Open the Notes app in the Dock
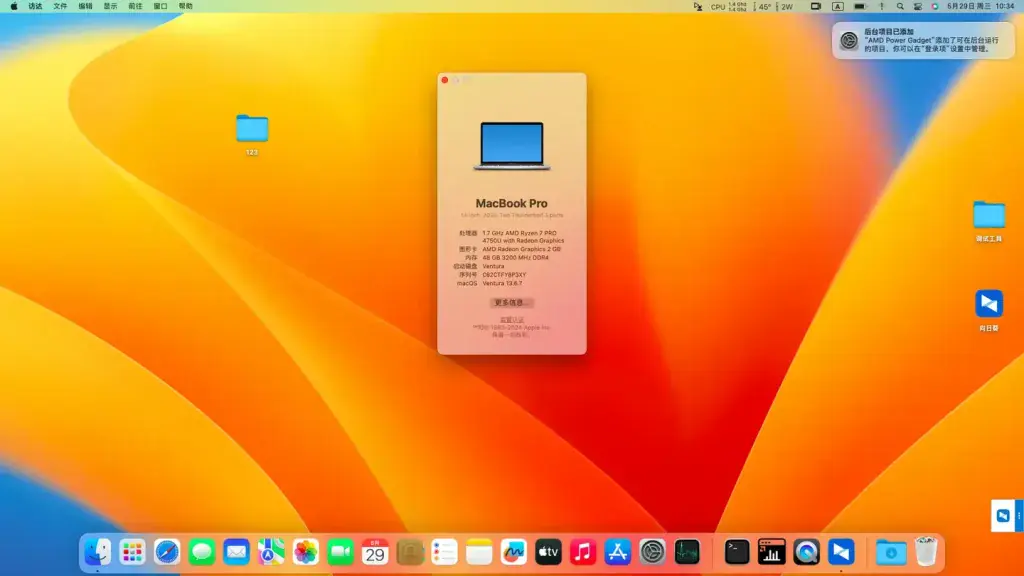Image resolution: width=1024 pixels, height=576 pixels. [479, 552]
